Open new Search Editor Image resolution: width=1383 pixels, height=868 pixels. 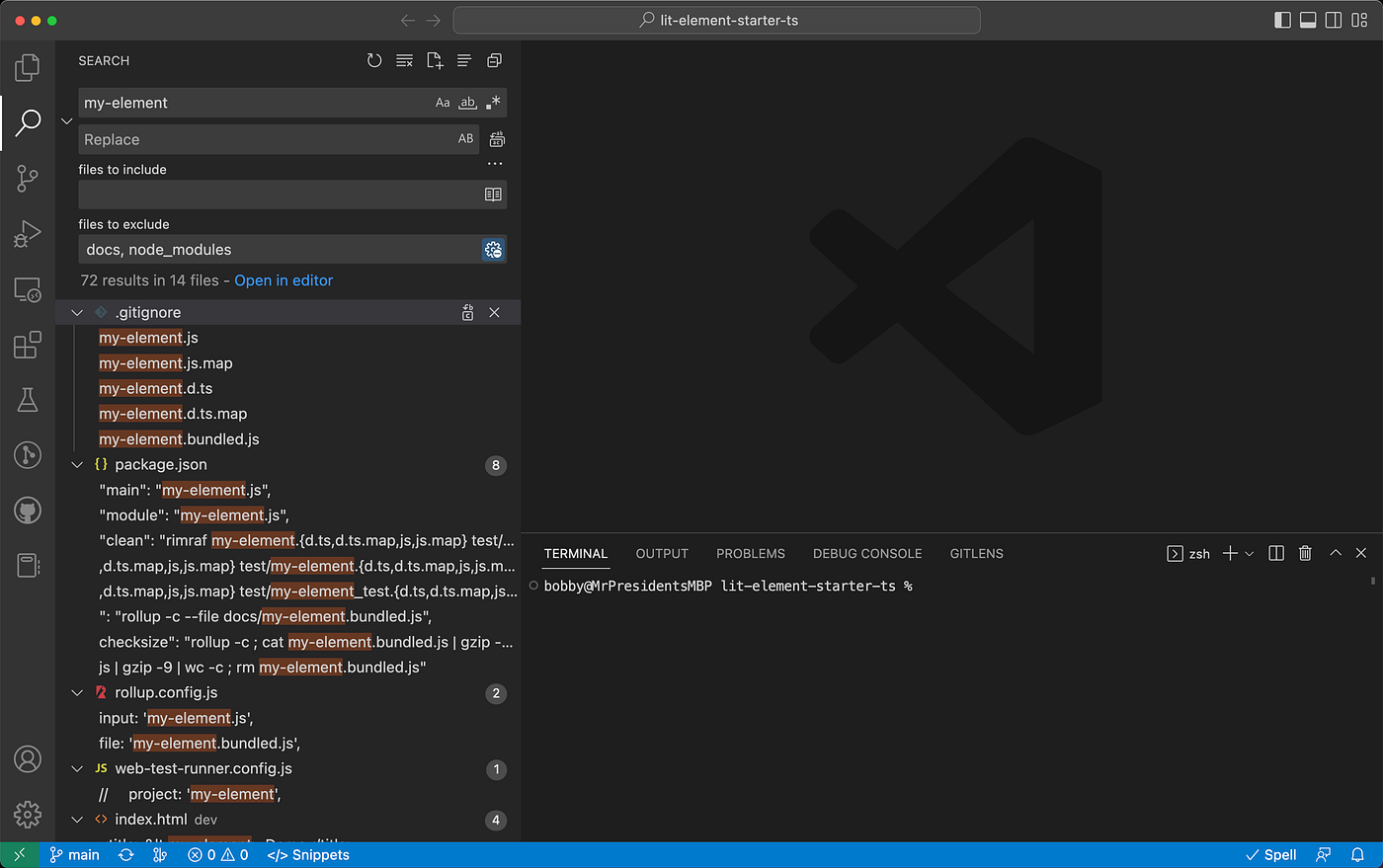(435, 60)
